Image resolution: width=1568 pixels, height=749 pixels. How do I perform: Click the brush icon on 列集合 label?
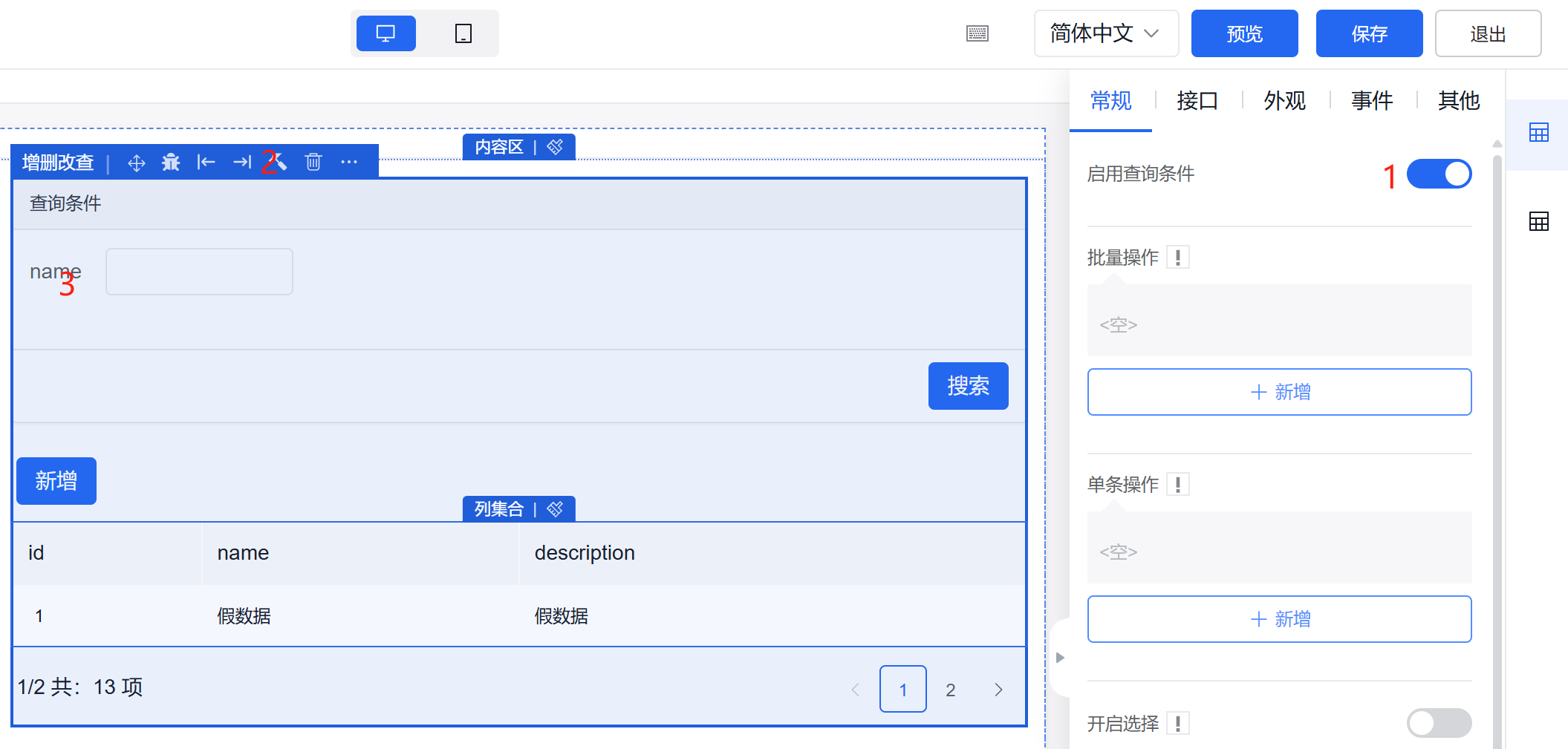(555, 509)
